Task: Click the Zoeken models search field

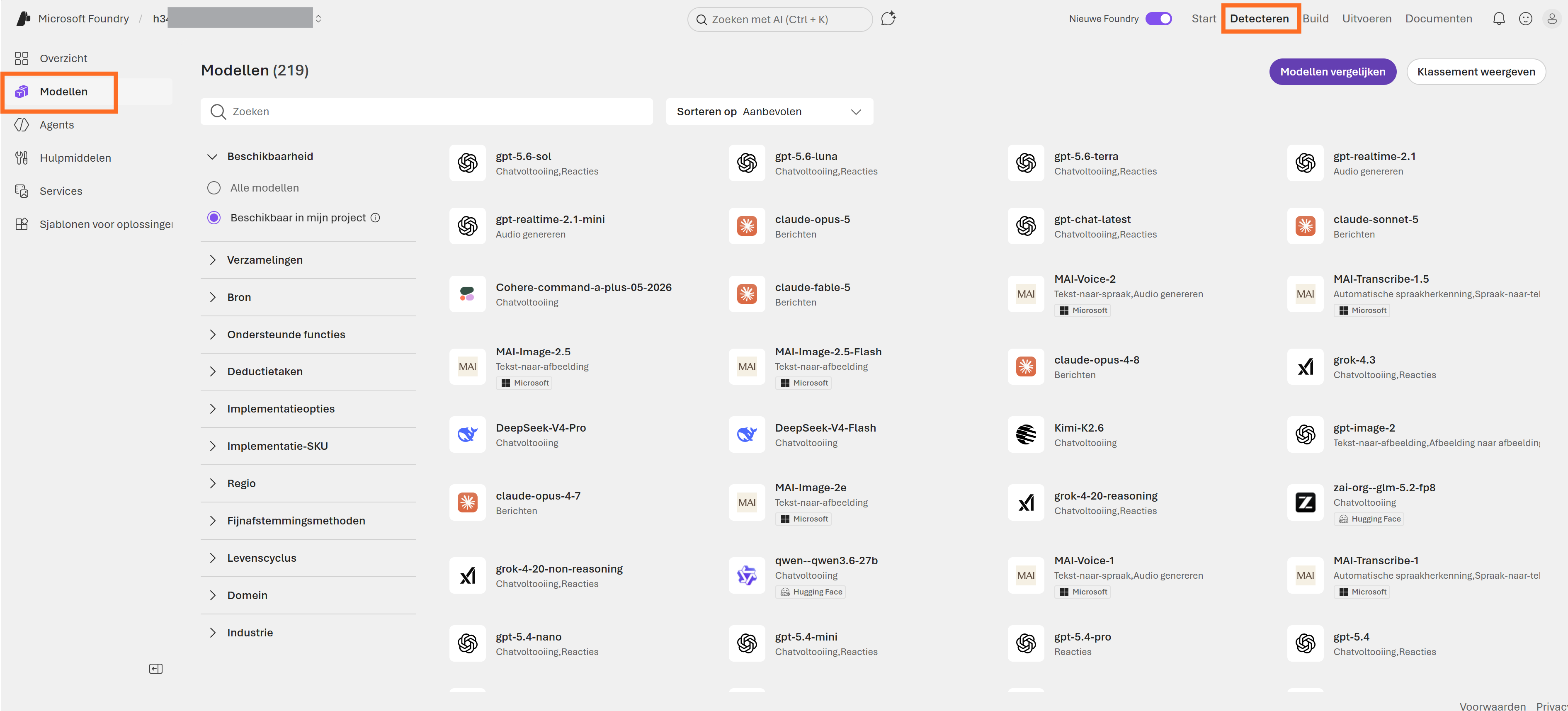Action: [x=427, y=112]
